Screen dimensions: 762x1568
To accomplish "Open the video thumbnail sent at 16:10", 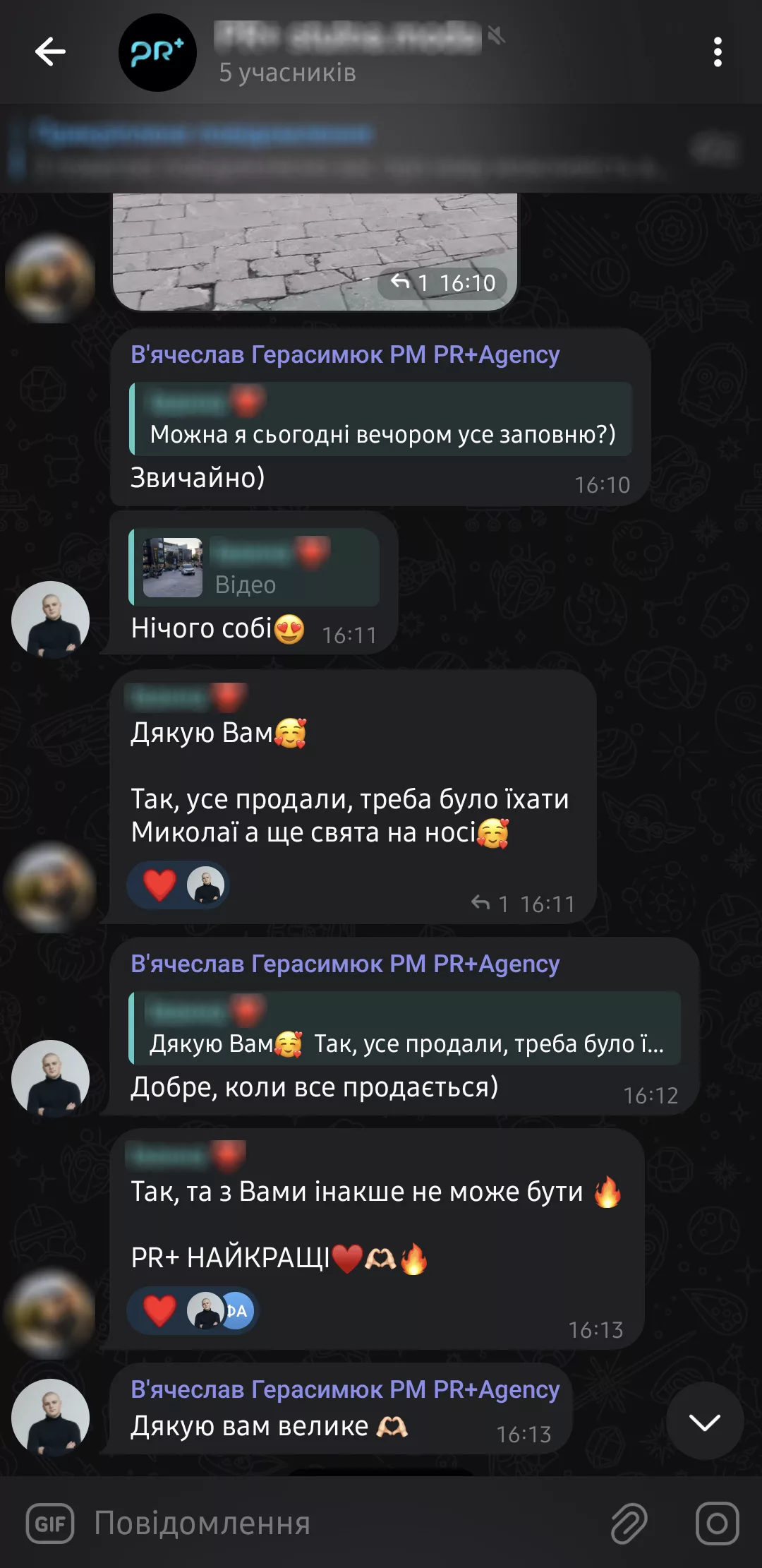I will pyautogui.click(x=315, y=252).
